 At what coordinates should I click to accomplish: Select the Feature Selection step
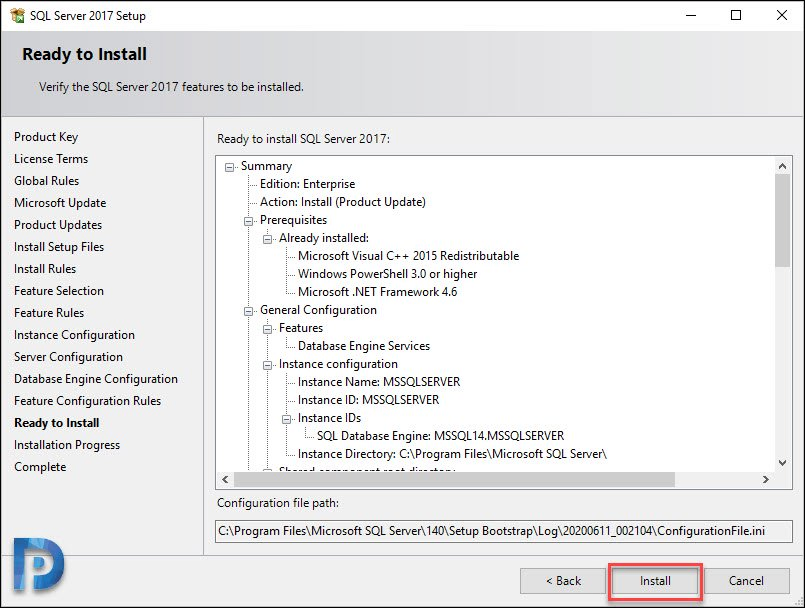59,291
